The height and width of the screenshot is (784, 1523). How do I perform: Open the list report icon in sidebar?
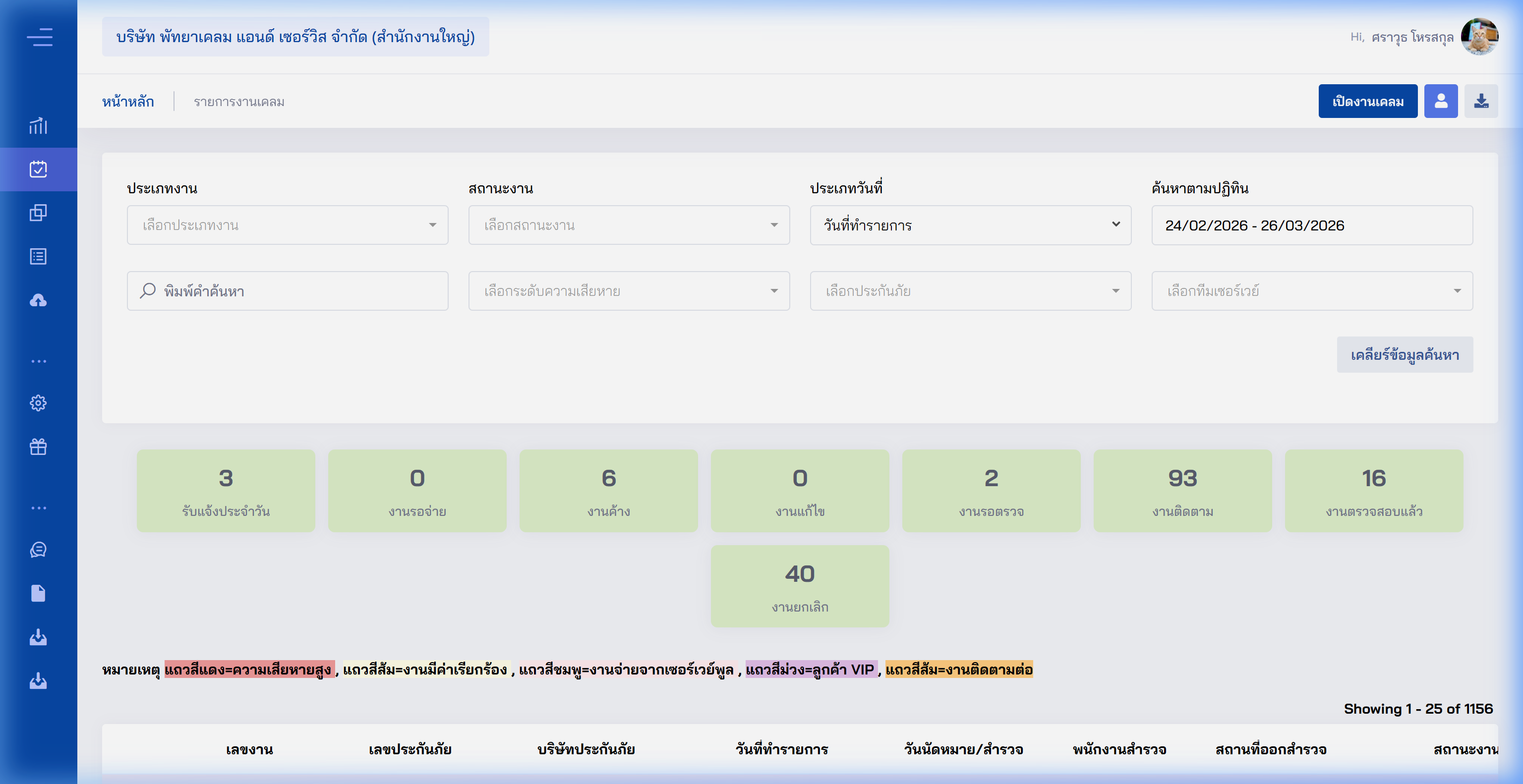38,256
